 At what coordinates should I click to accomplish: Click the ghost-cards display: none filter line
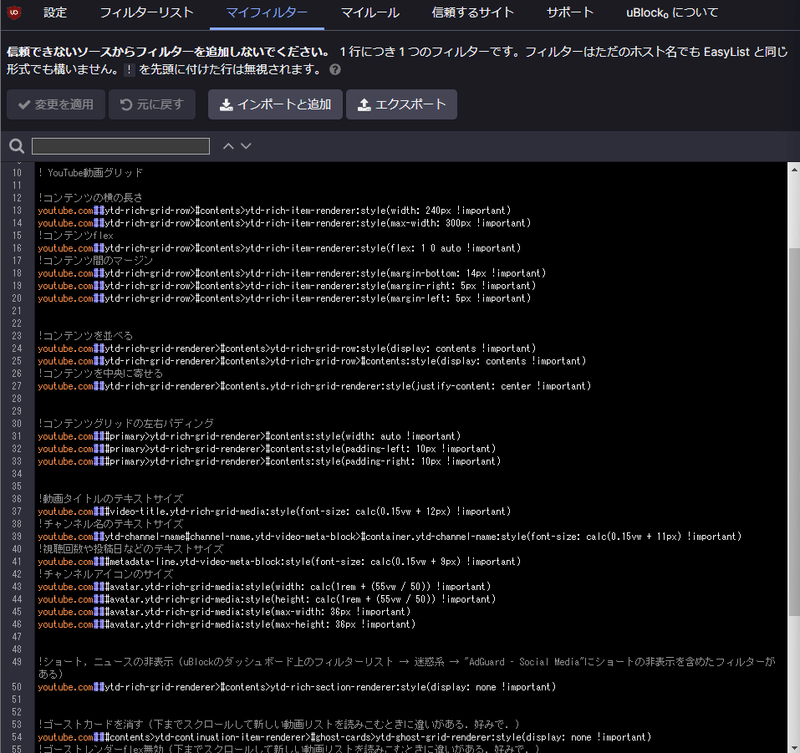pos(344,737)
